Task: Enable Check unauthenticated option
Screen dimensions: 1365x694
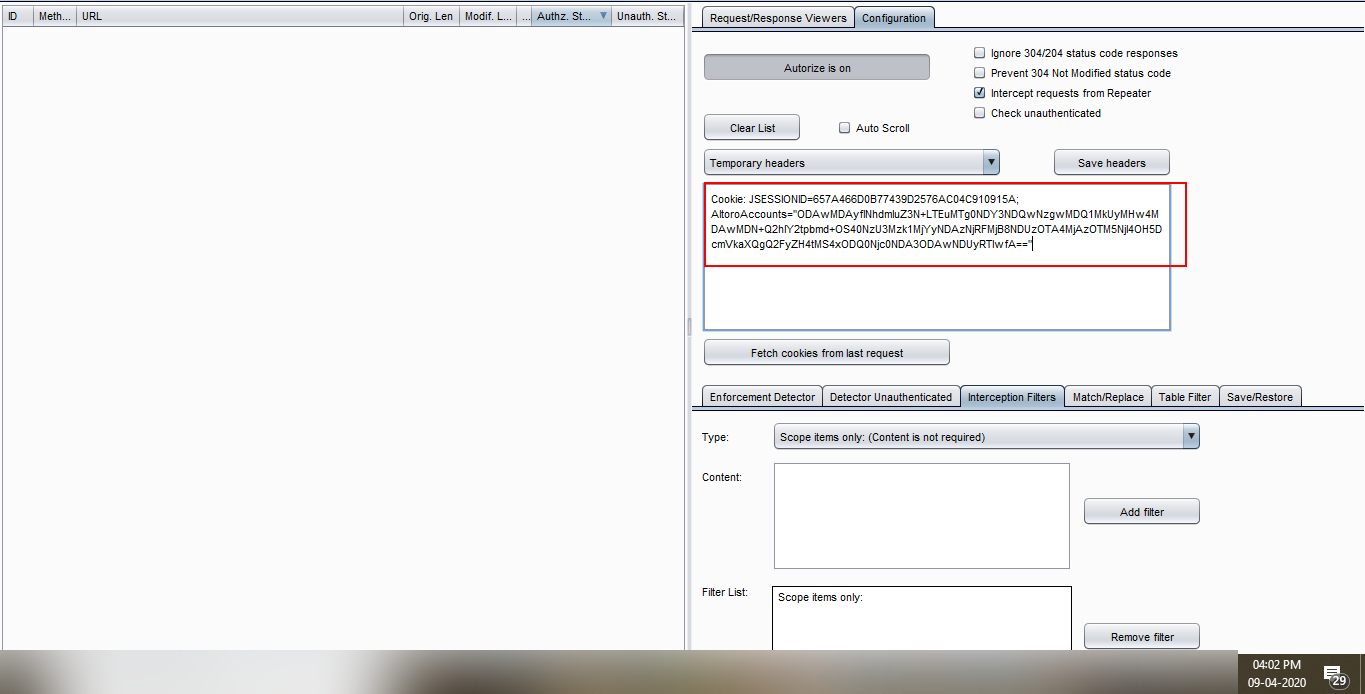Action: click(980, 113)
